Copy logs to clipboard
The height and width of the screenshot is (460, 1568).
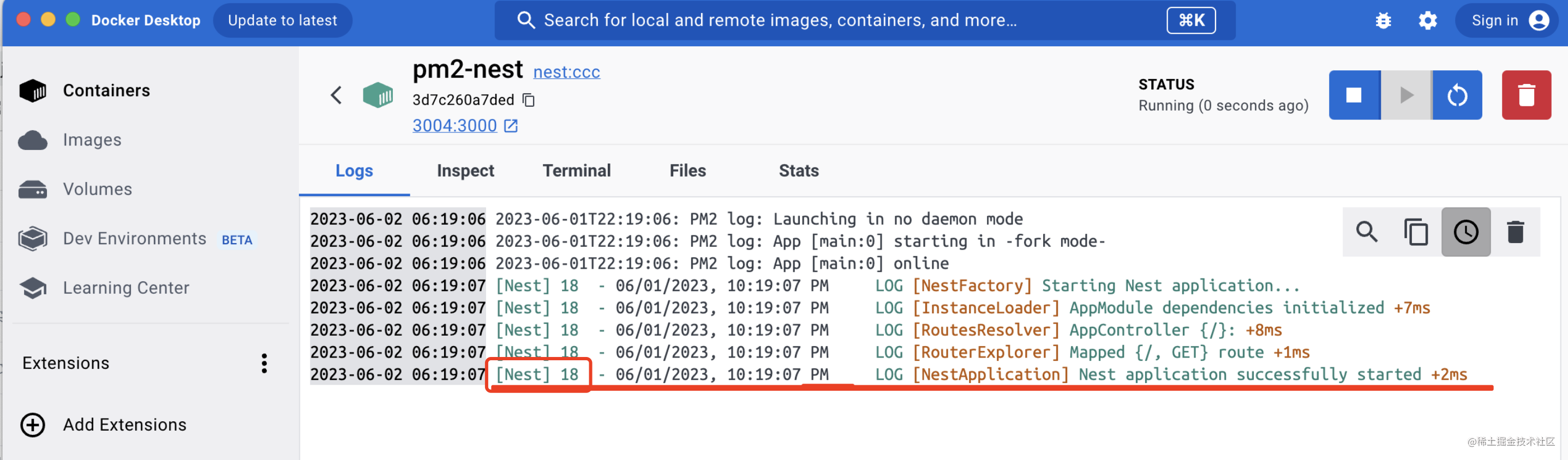(1416, 232)
